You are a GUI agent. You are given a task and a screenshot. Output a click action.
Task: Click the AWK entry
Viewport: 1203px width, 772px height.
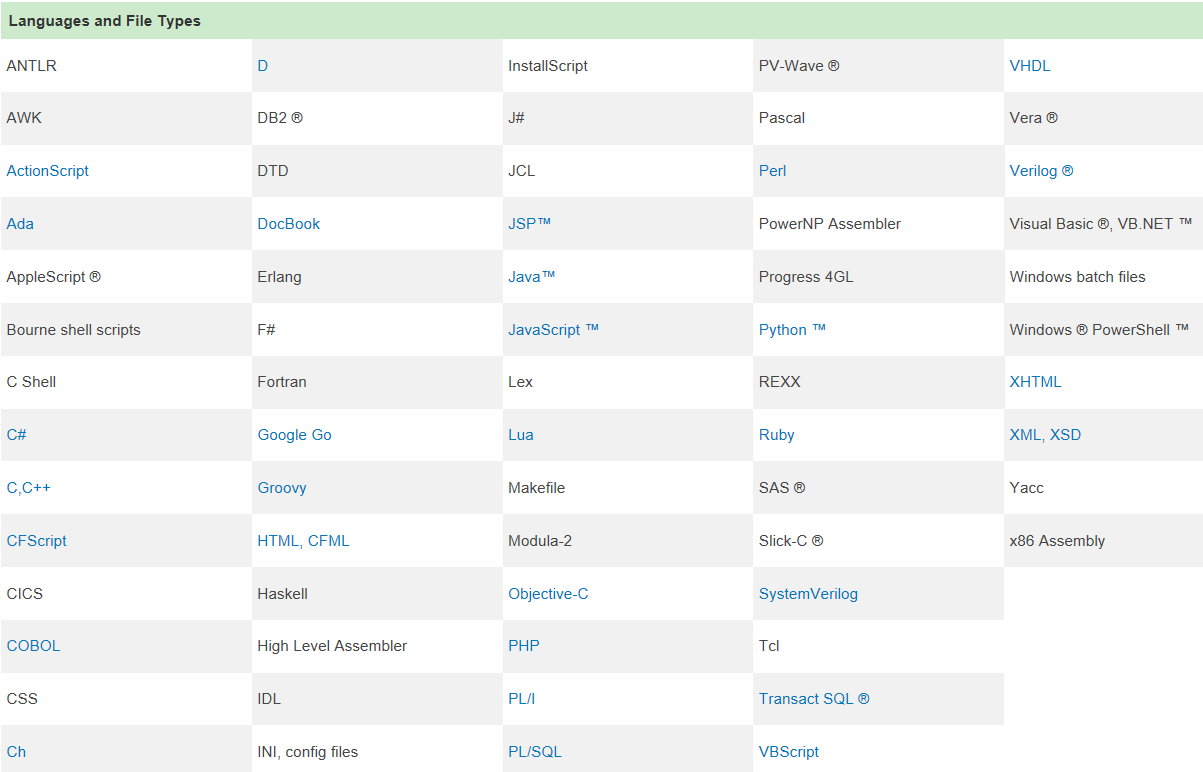point(126,118)
